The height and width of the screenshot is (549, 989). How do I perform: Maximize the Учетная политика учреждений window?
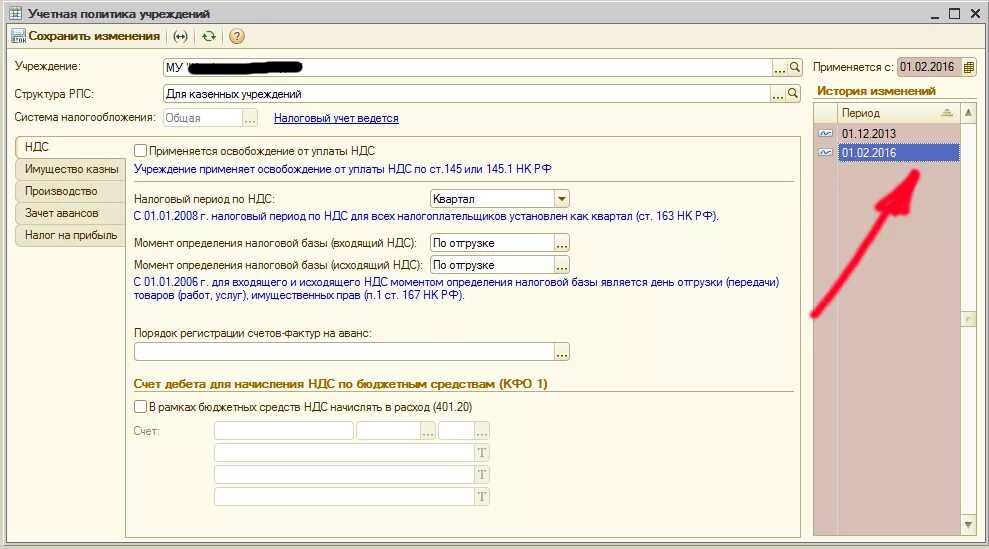[x=954, y=14]
